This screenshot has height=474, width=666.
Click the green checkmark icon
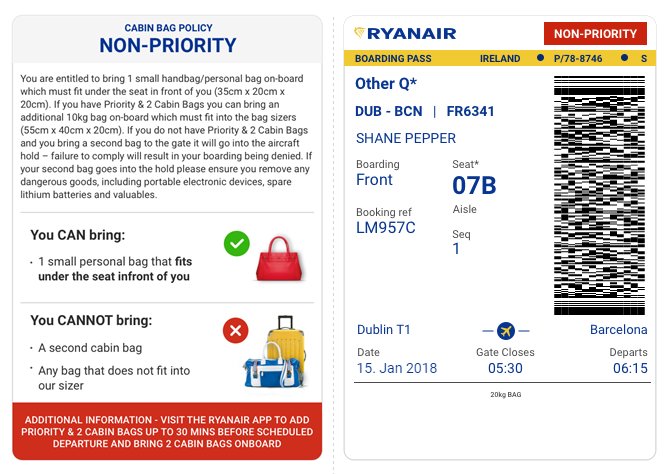[x=237, y=243]
